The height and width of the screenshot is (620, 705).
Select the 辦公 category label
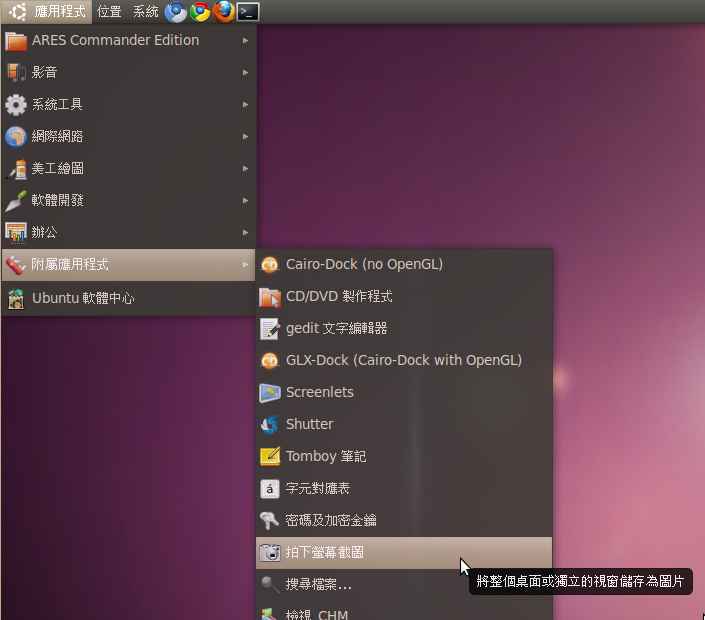[44, 233]
